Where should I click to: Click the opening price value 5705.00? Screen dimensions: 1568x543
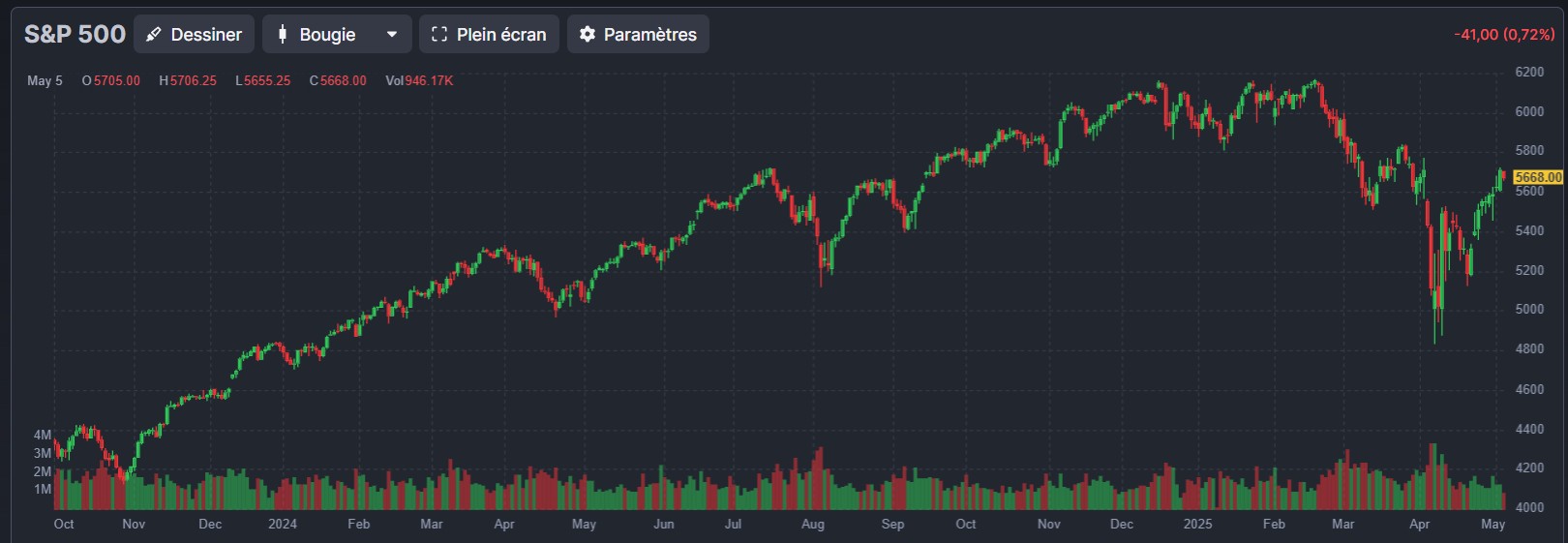coord(116,81)
